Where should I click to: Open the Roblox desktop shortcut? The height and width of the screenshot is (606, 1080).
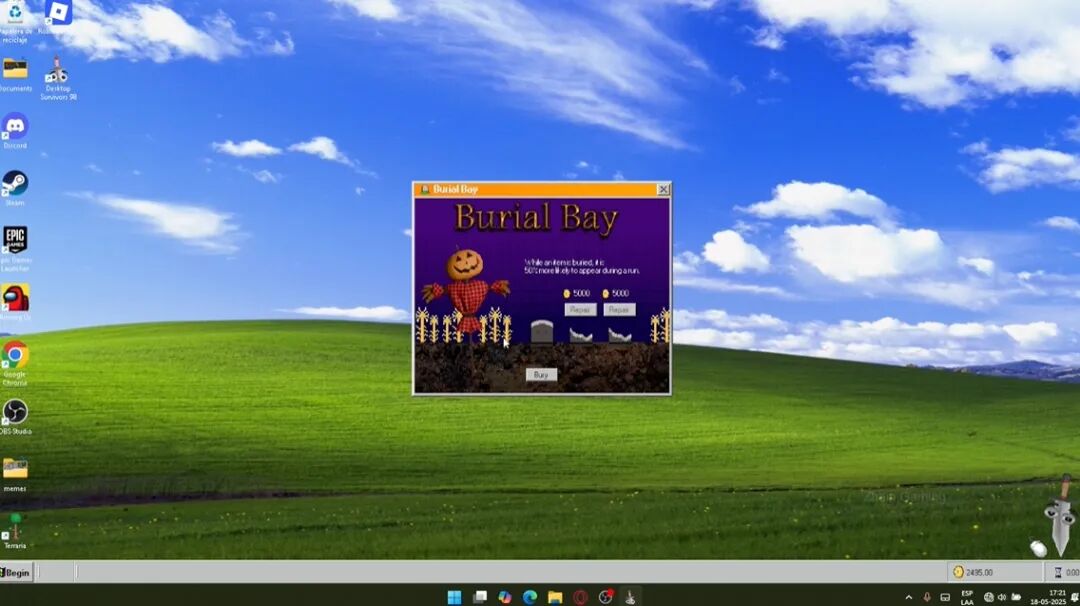coord(58,17)
